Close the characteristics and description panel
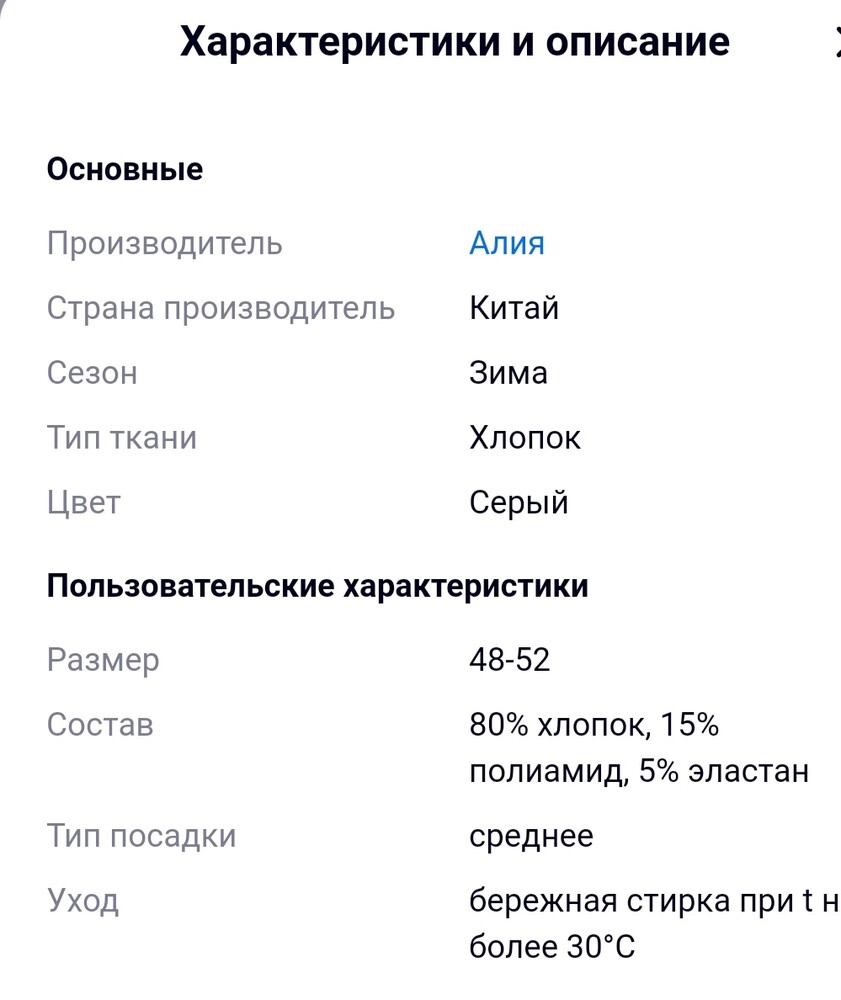 point(836,42)
